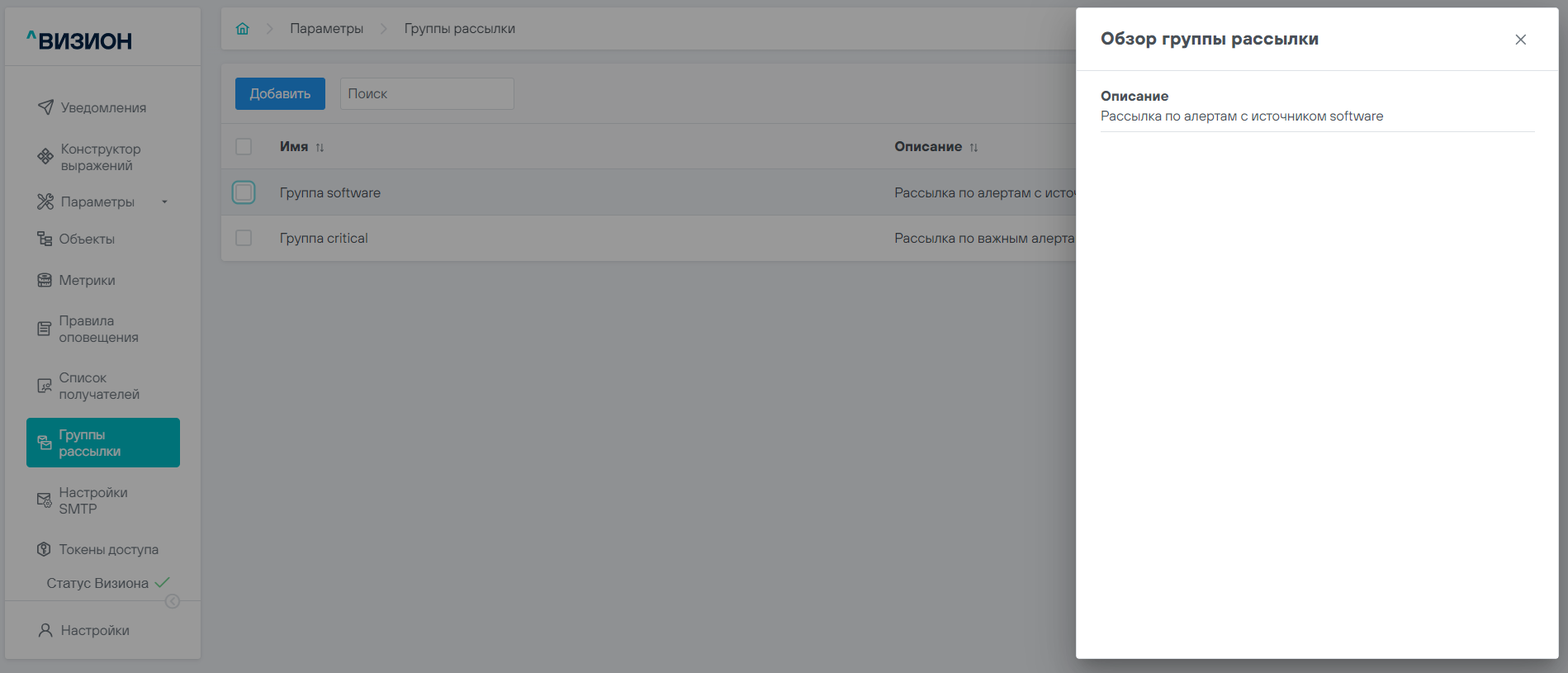Click the Уведомления paper-plane icon
The width and height of the screenshot is (1568, 673).
click(x=45, y=107)
